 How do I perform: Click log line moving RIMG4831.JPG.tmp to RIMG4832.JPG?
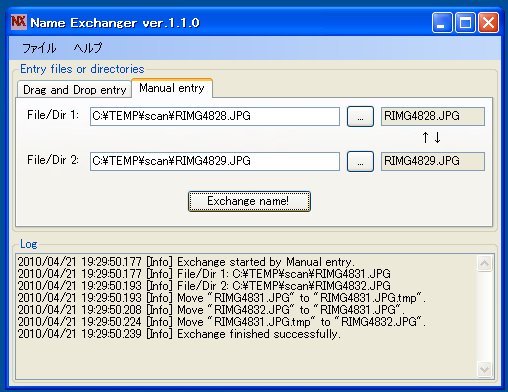click(222, 322)
